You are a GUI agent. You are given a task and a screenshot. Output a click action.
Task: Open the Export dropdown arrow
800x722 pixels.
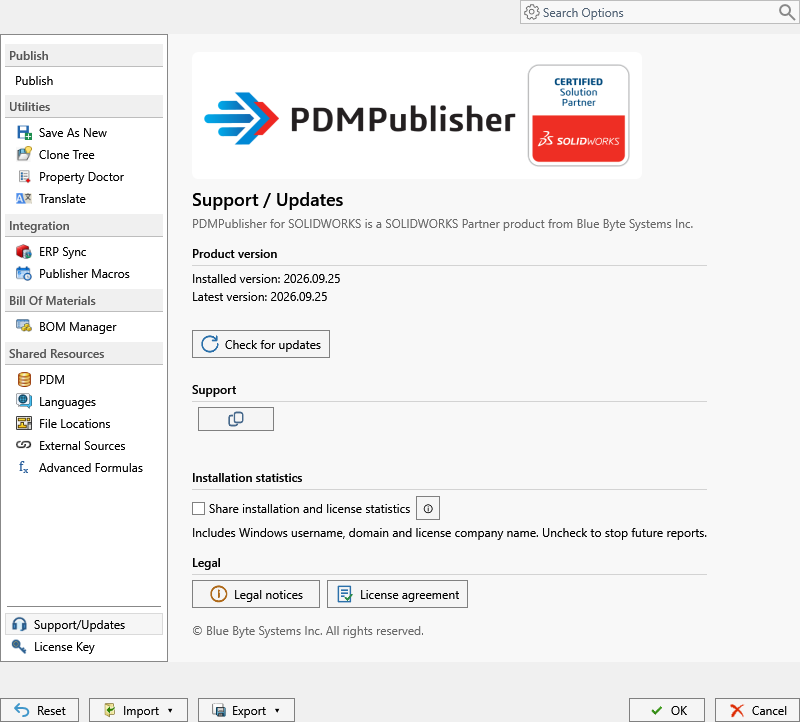(277, 711)
